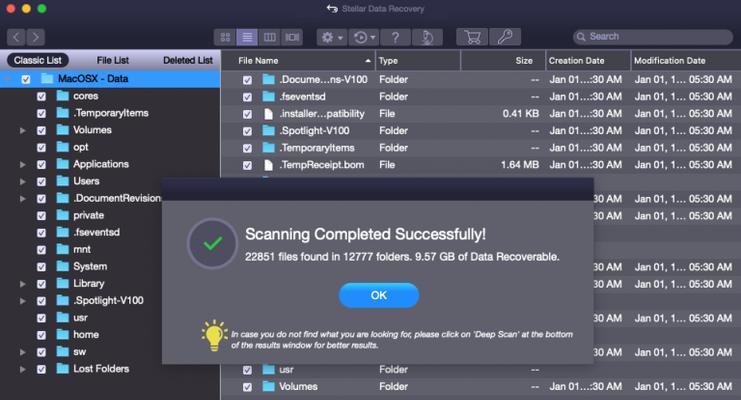Screen dimensions: 741x400
Task: Toggle the cores folder checkbox
Action: pyautogui.click(x=42, y=96)
